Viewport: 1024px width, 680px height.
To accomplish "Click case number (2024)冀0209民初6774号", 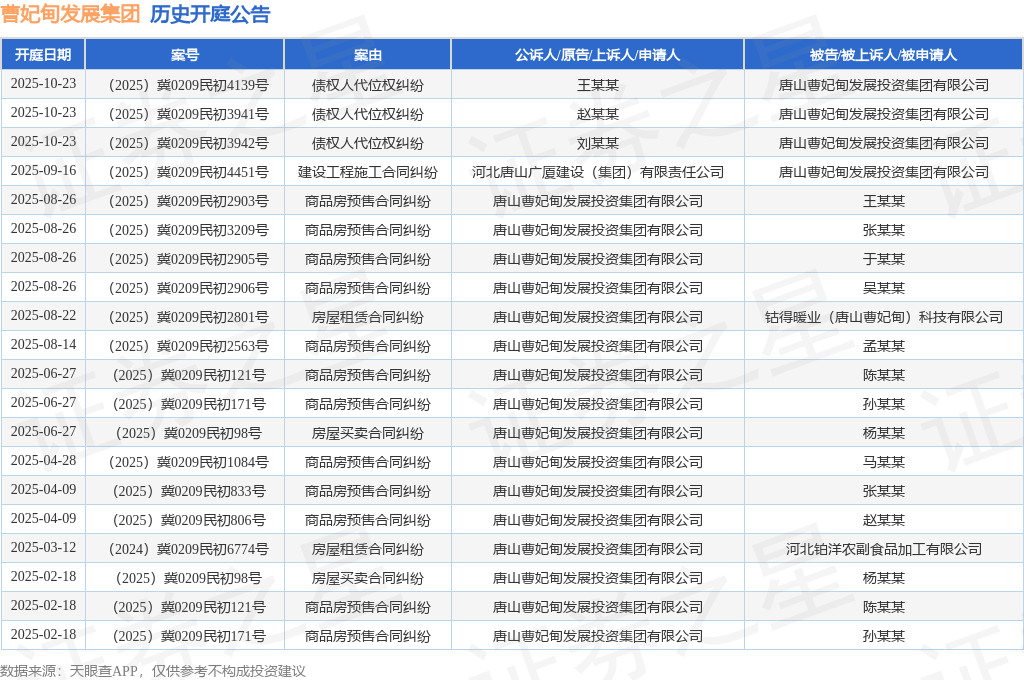I will 189,549.
